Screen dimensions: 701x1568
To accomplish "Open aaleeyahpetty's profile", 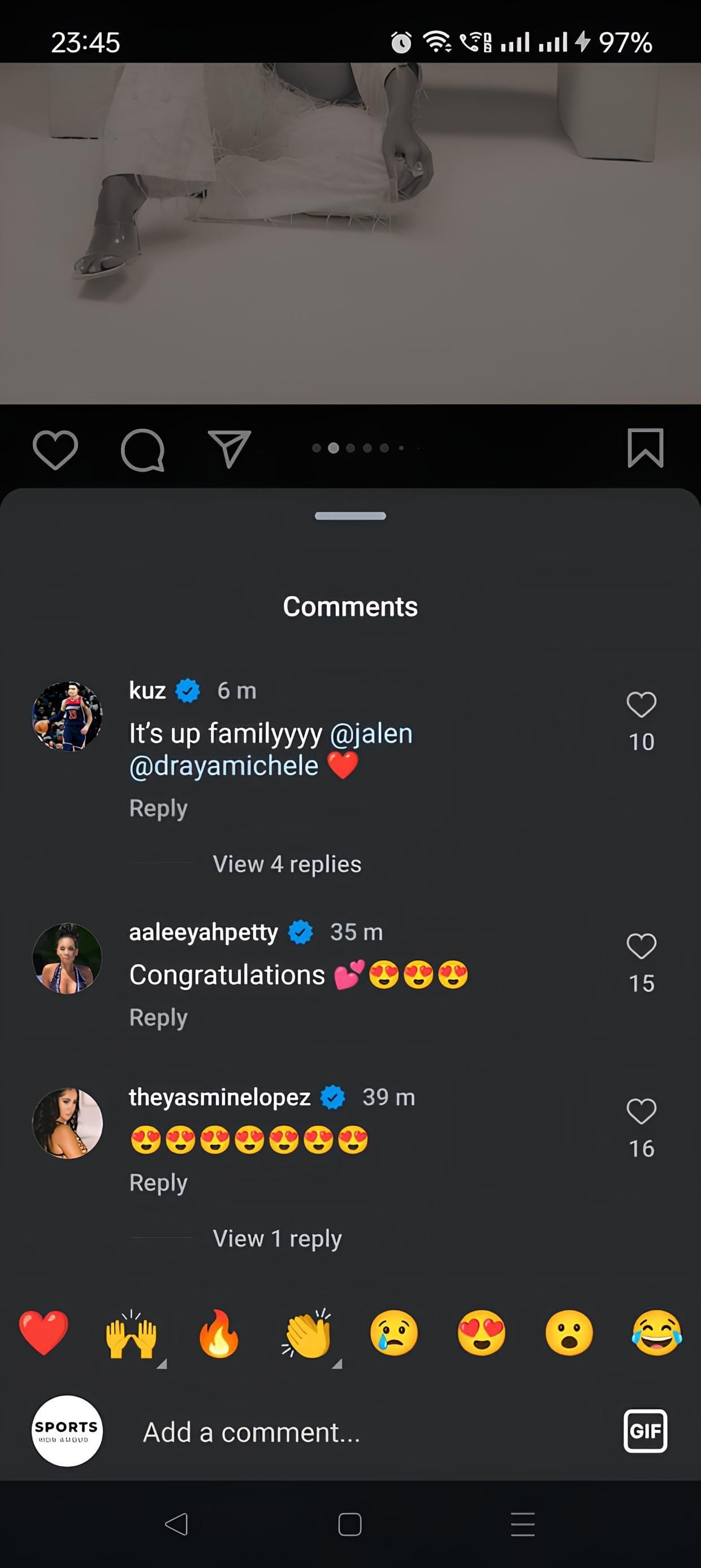I will click(202, 931).
